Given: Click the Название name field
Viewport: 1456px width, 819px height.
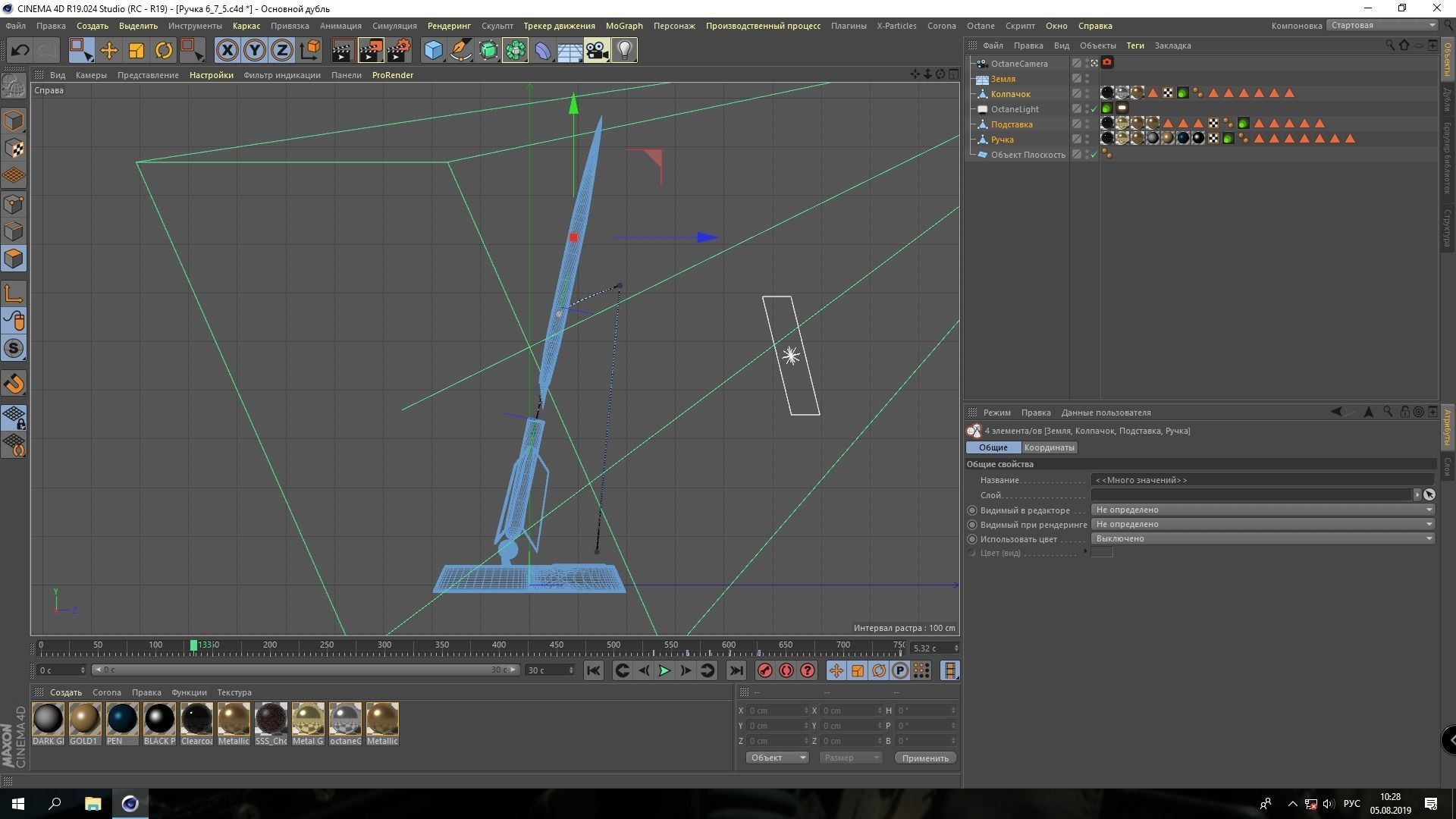Looking at the screenshot, I should (x=1263, y=480).
